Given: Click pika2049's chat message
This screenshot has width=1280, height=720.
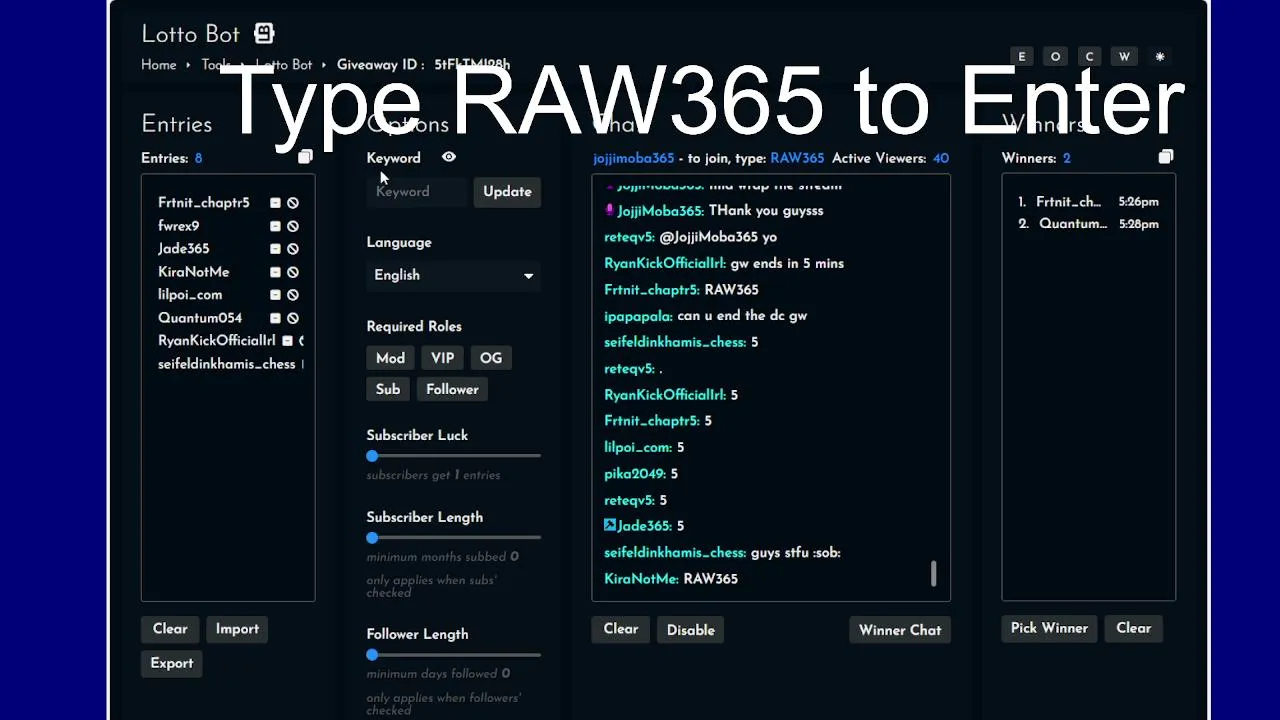Looking at the screenshot, I should coord(641,474).
